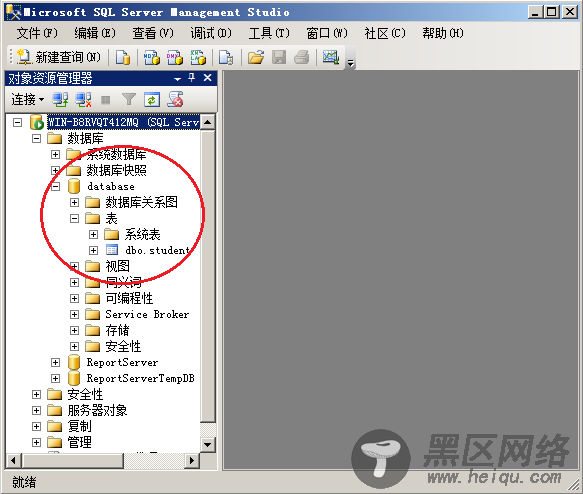Image resolution: width=583 pixels, height=494 pixels.
Task: Click the Connect Object Explorer icon
Action: click(x=60, y=100)
